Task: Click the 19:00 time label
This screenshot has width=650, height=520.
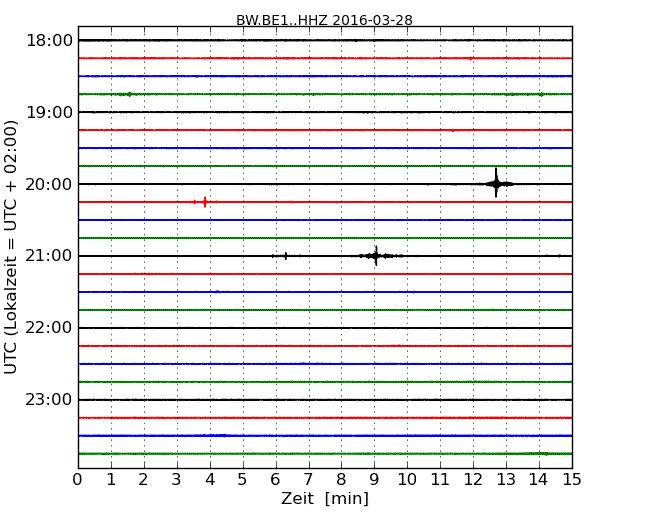Action: pyautogui.click(x=49, y=112)
